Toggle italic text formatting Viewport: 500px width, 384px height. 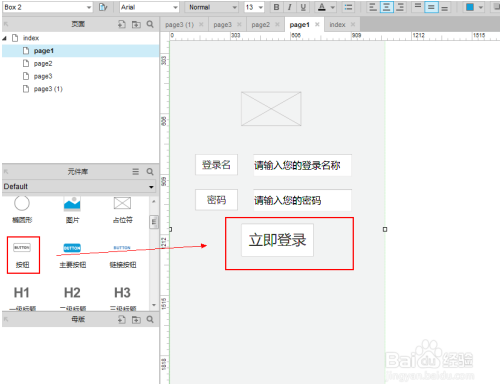tap(290, 7)
